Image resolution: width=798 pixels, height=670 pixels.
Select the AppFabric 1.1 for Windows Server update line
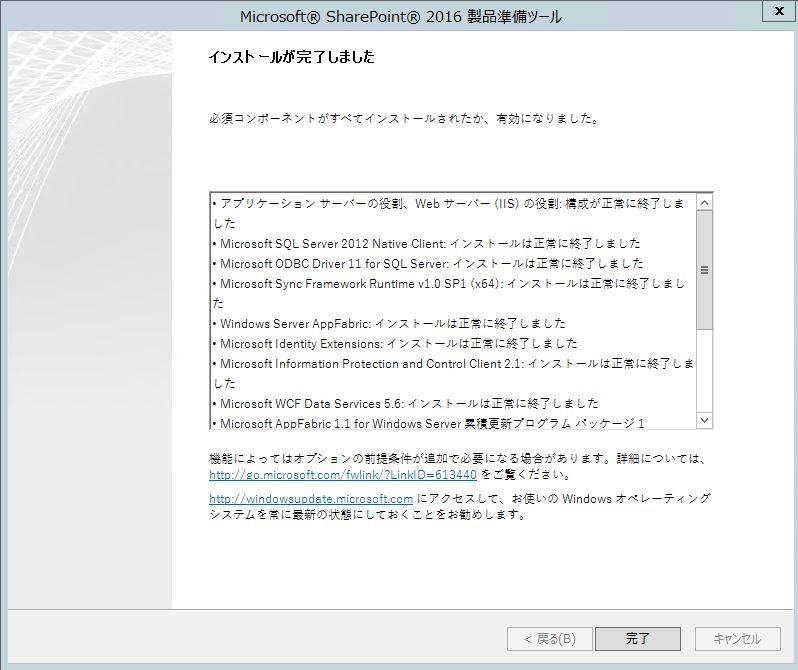pyautogui.click(x=429, y=423)
